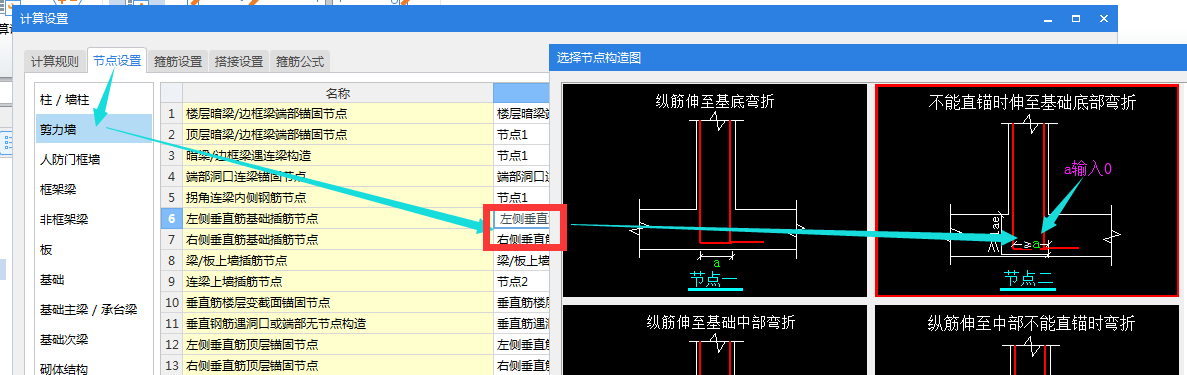Screen dimensions: 1187x375
Task: Open the 箍筋设置 tab
Action: (x=178, y=62)
